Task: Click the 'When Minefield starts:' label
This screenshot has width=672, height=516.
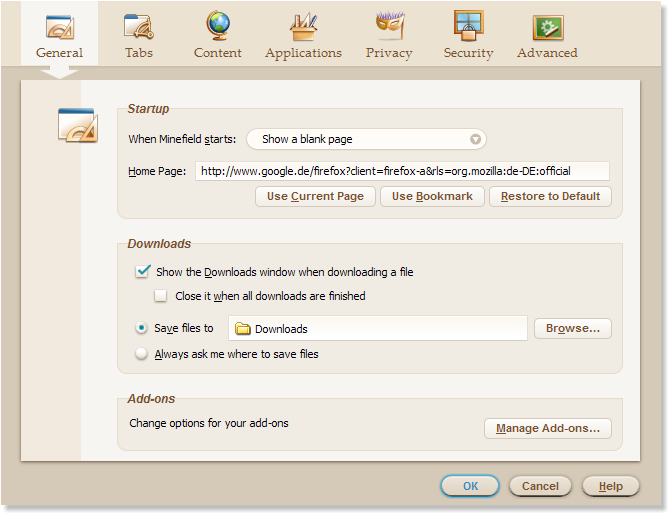Action: [x=182, y=139]
